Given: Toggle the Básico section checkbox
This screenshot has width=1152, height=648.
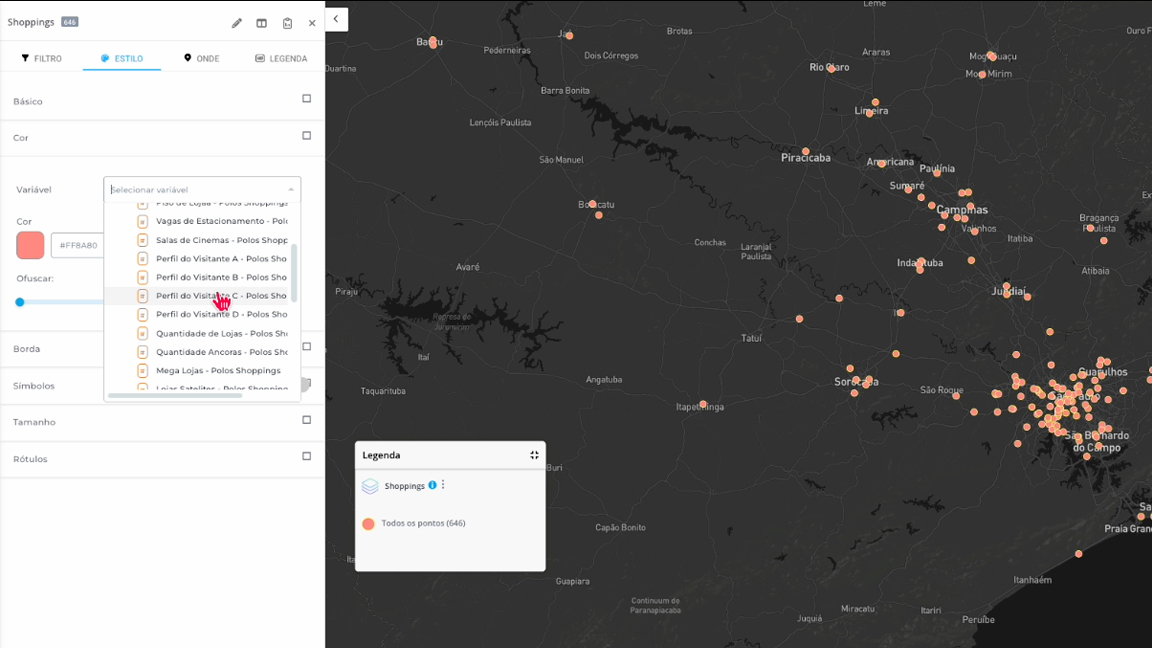Looking at the screenshot, I should (x=307, y=99).
